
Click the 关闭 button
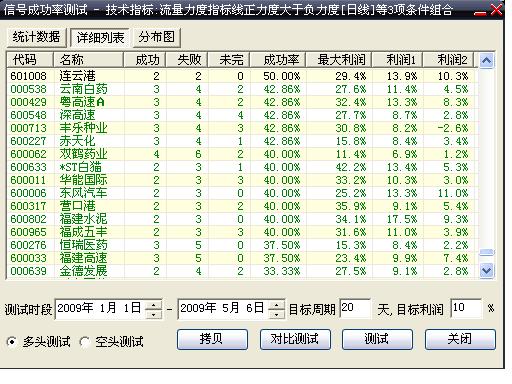pyautogui.click(x=460, y=339)
